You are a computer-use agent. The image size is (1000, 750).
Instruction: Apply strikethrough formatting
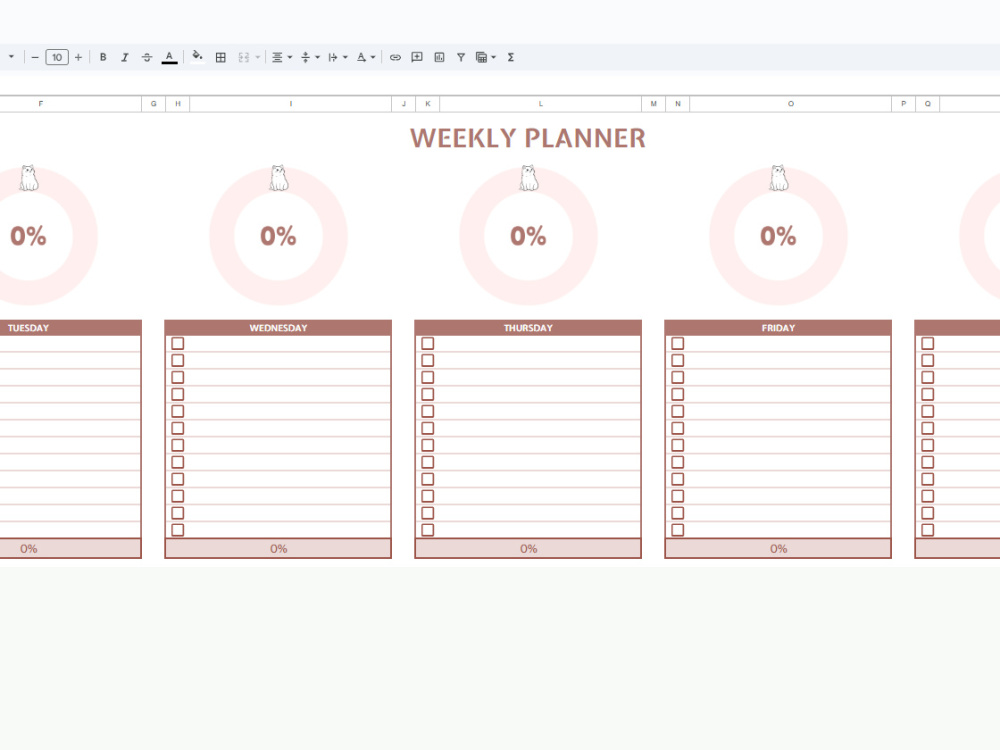tap(147, 57)
